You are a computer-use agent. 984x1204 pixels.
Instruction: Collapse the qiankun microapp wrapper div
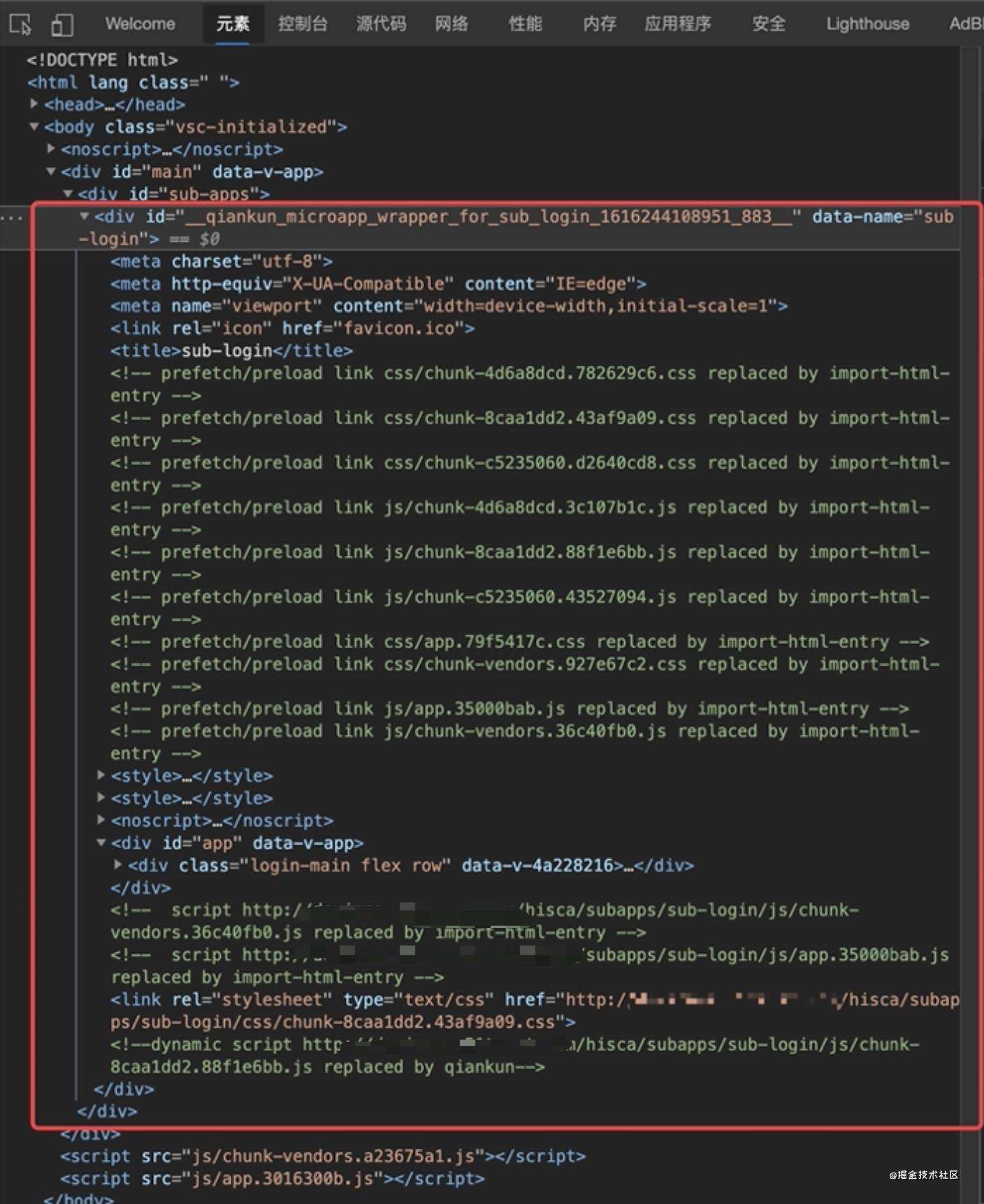(x=85, y=216)
